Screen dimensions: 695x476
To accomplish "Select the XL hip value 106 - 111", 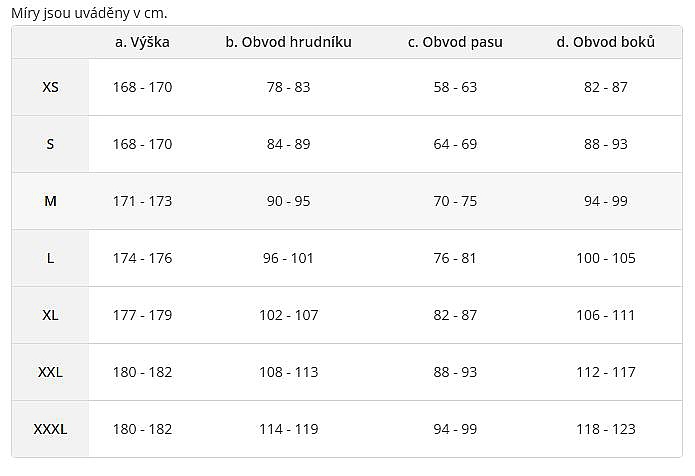I will click(x=605, y=315).
